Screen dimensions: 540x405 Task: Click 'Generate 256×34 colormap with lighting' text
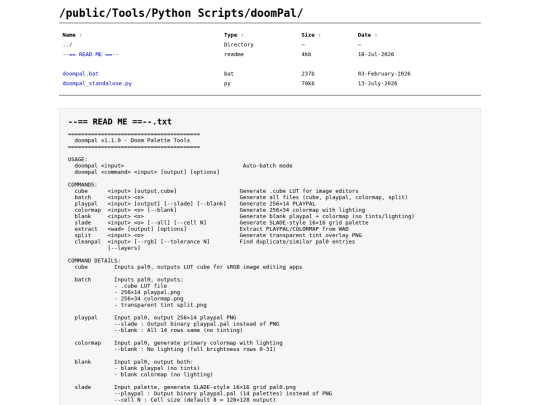click(302, 210)
